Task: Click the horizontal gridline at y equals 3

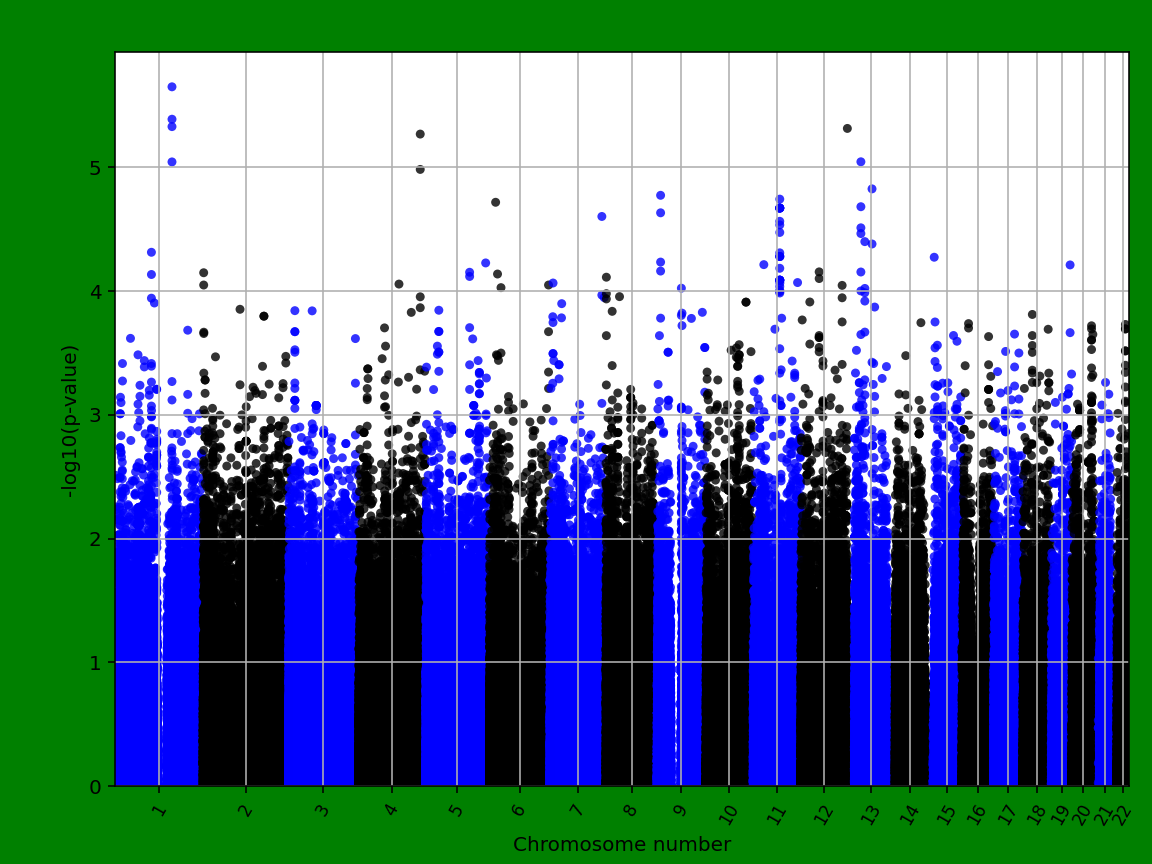Action: [600, 413]
